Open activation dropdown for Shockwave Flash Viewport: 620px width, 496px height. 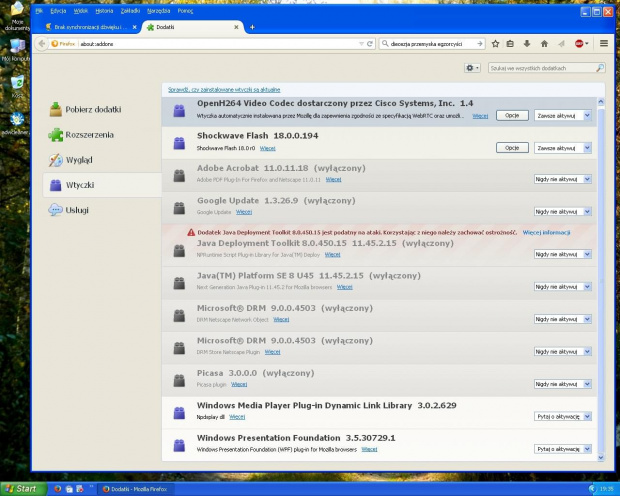[563, 148]
